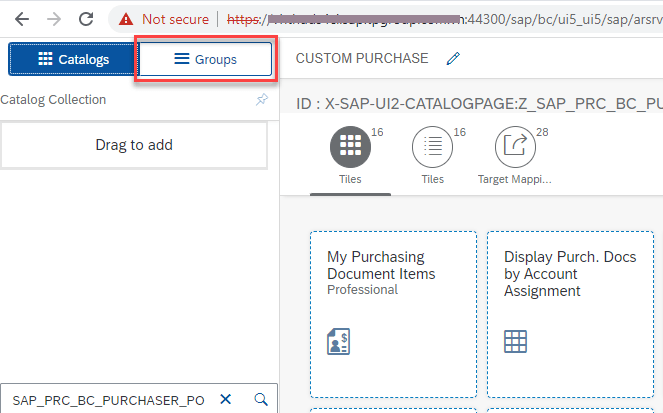Clear the catalog search text with the X
663x413 pixels.
click(x=226, y=399)
